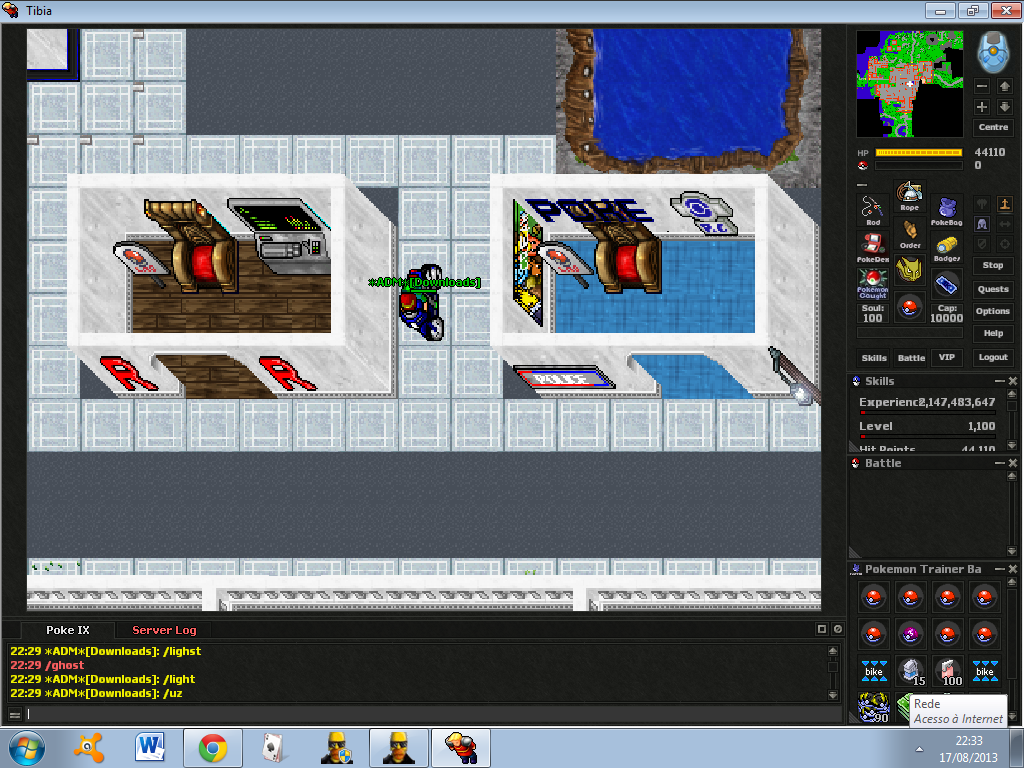The image size is (1024, 768).
Task: Minimize the Battle panel
Action: click(999, 463)
